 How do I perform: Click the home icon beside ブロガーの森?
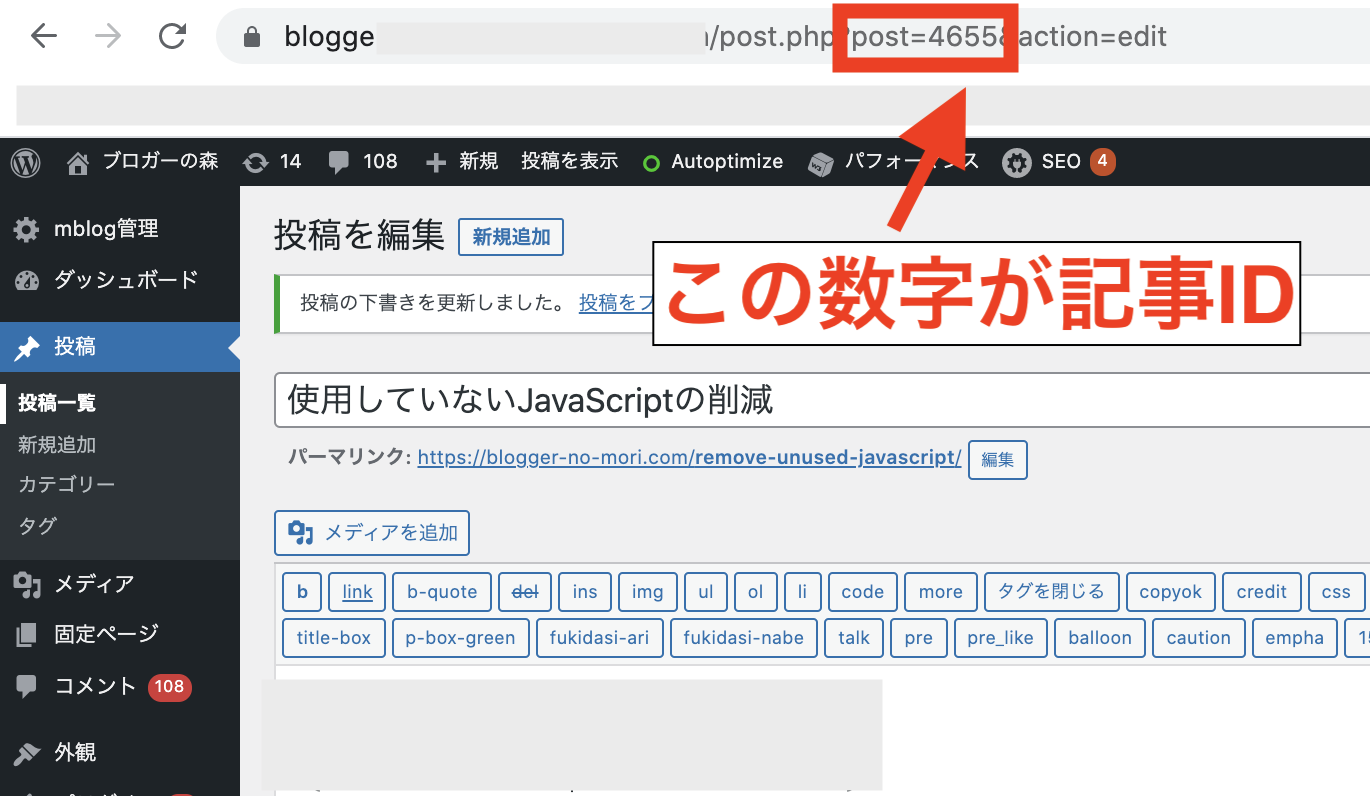point(77,161)
